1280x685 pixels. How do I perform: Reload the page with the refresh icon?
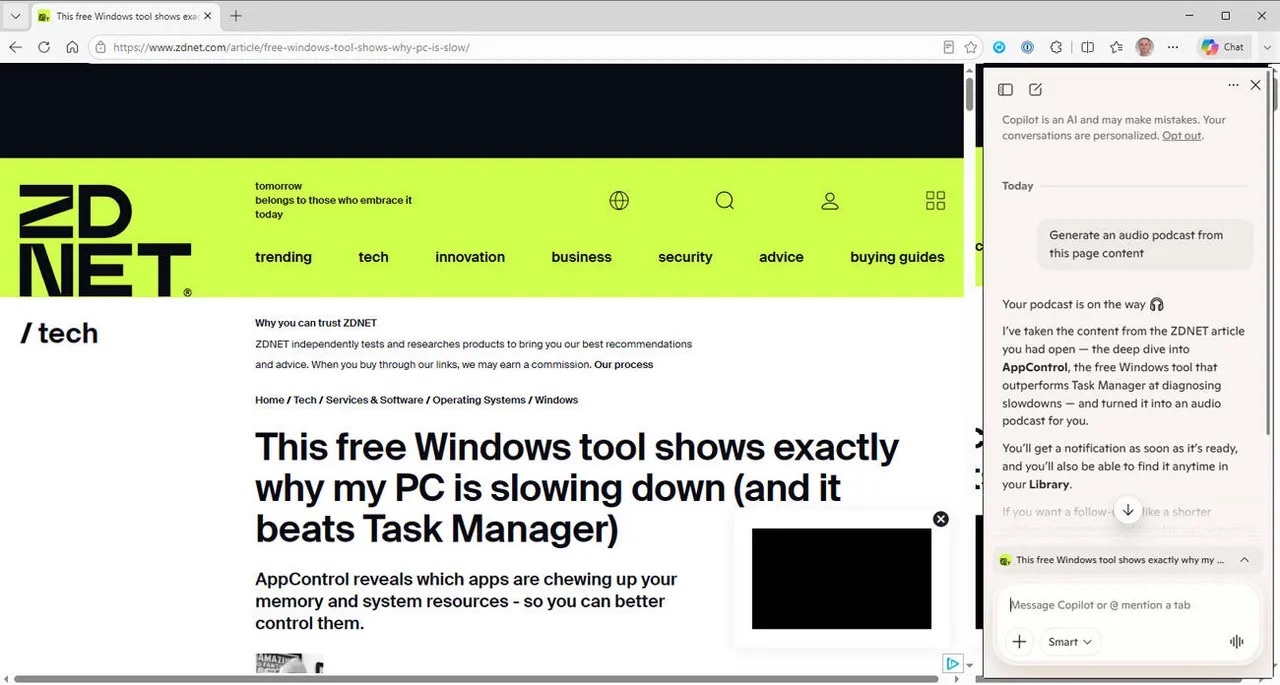click(x=44, y=47)
